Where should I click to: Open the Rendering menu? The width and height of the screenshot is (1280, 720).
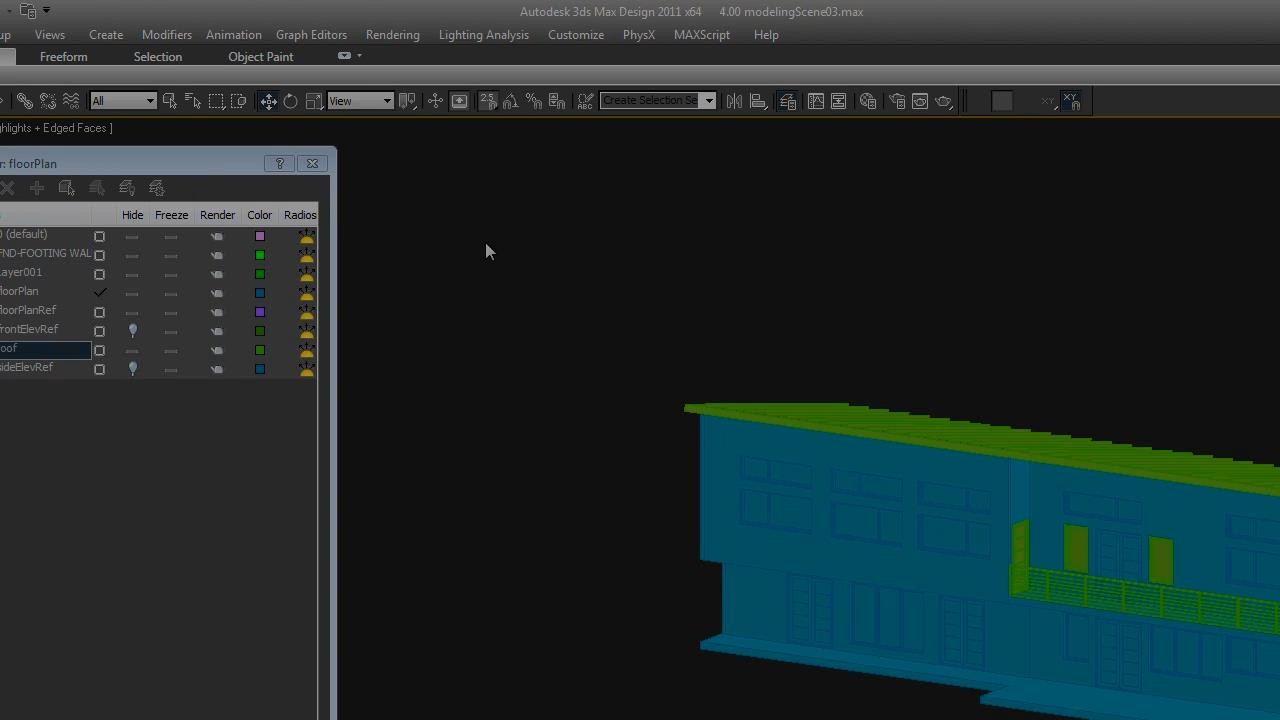click(393, 35)
